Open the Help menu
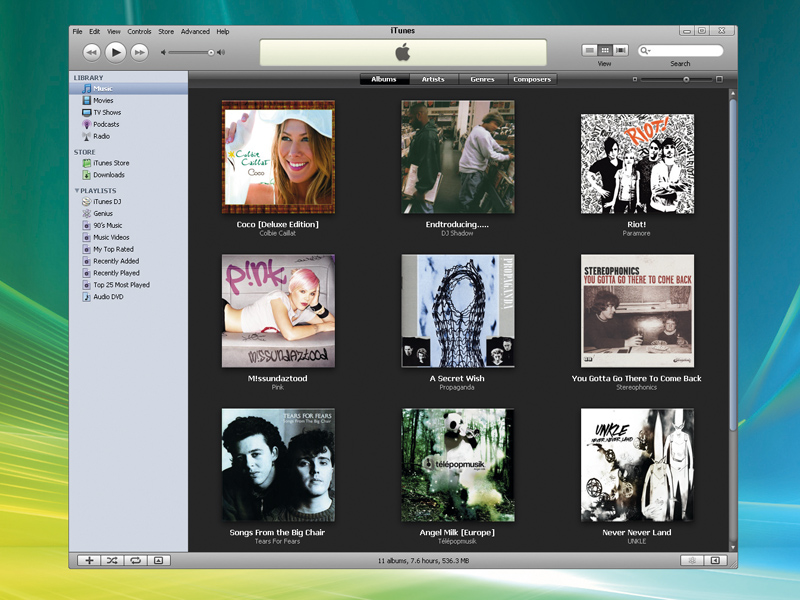This screenshot has height=600, width=800. click(222, 32)
